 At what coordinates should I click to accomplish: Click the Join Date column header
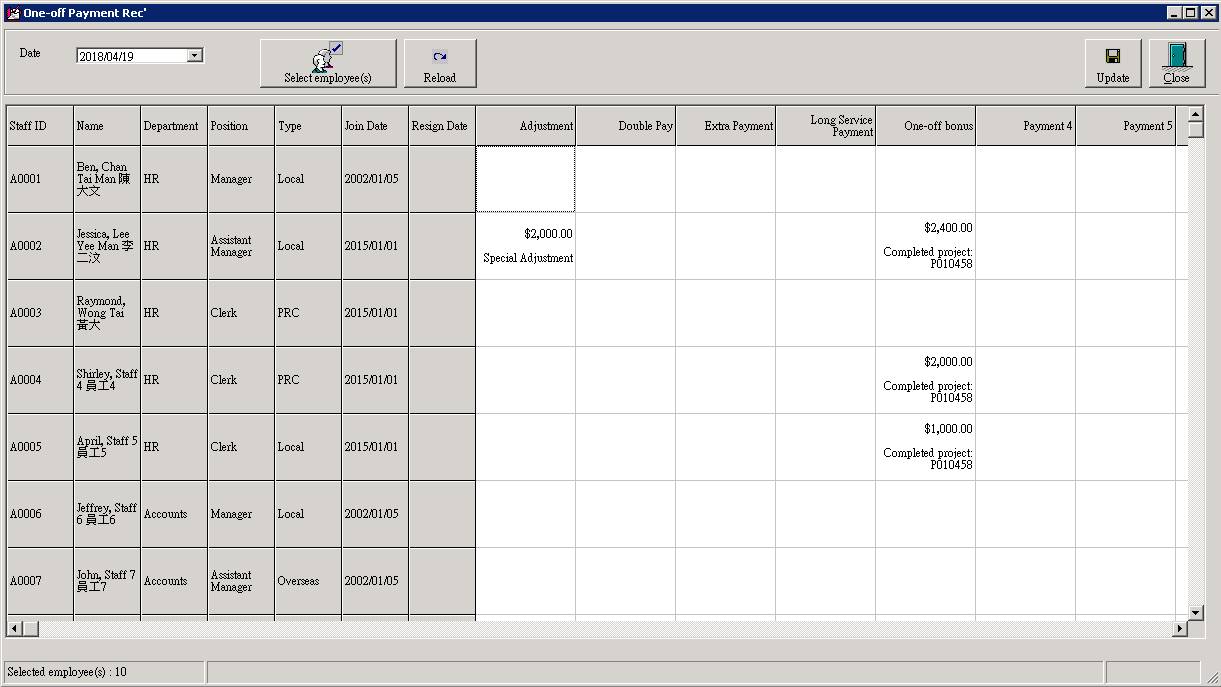tap(375, 126)
